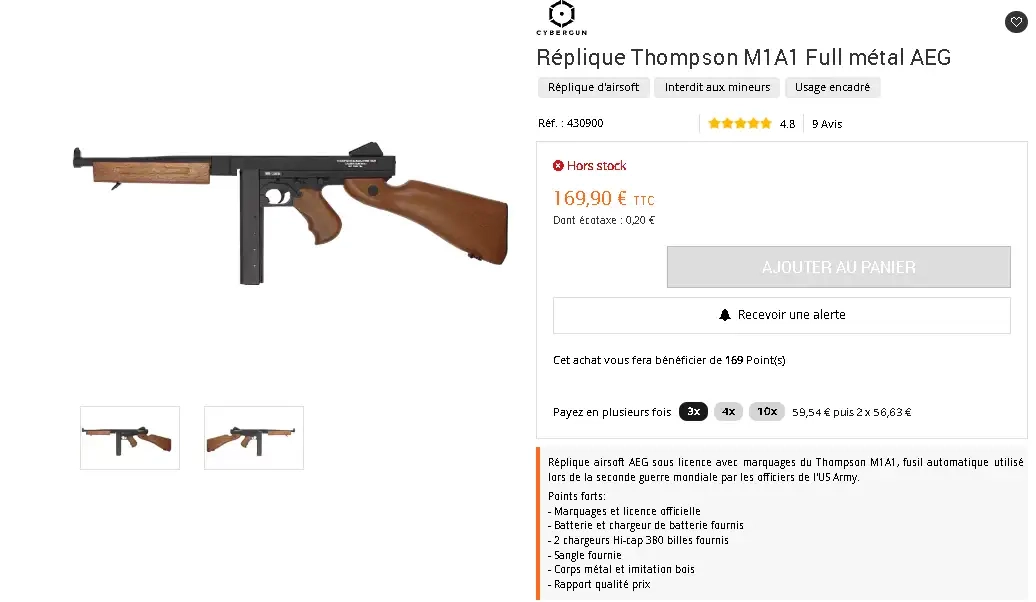The image size is (1036, 602).
Task: Click the Réplique d'airsoft tag
Action: (594, 87)
